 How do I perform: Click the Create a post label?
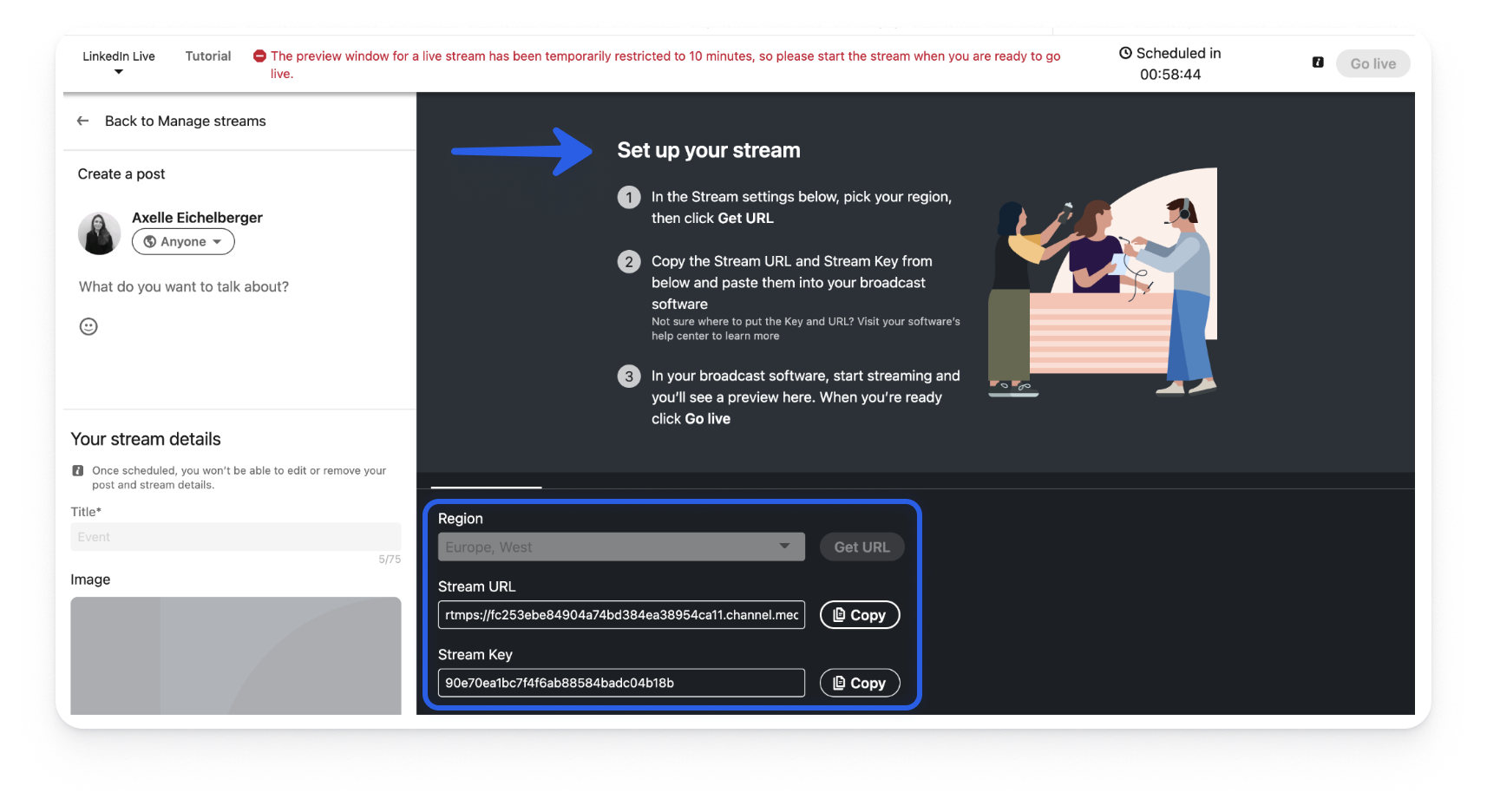121,174
